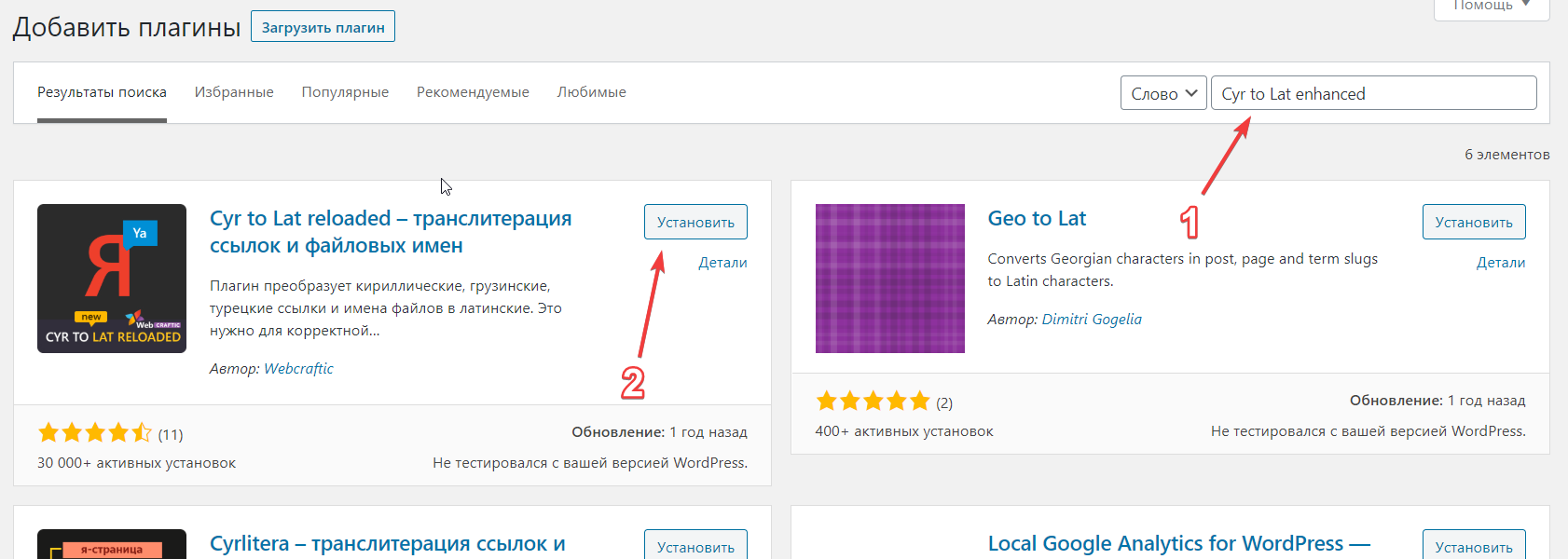The height and width of the screenshot is (559, 1568).
Task: Select the "Результаты поиска" tab
Action: click(x=102, y=92)
